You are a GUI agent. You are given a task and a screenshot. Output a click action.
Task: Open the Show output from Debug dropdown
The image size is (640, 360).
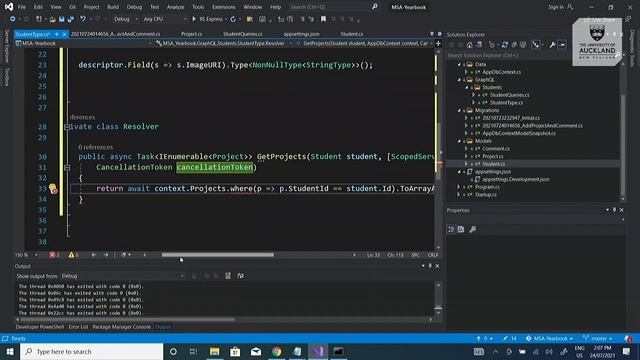click(x=122, y=276)
